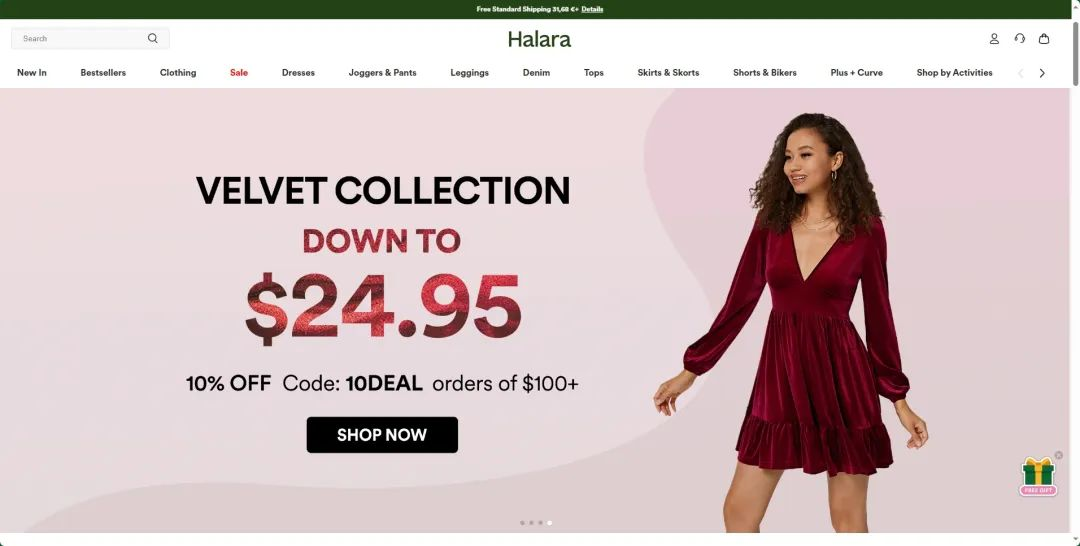Screen dimensions: 1080x546
Task: Advance the category menu with right arrow
Action: coord(1042,73)
